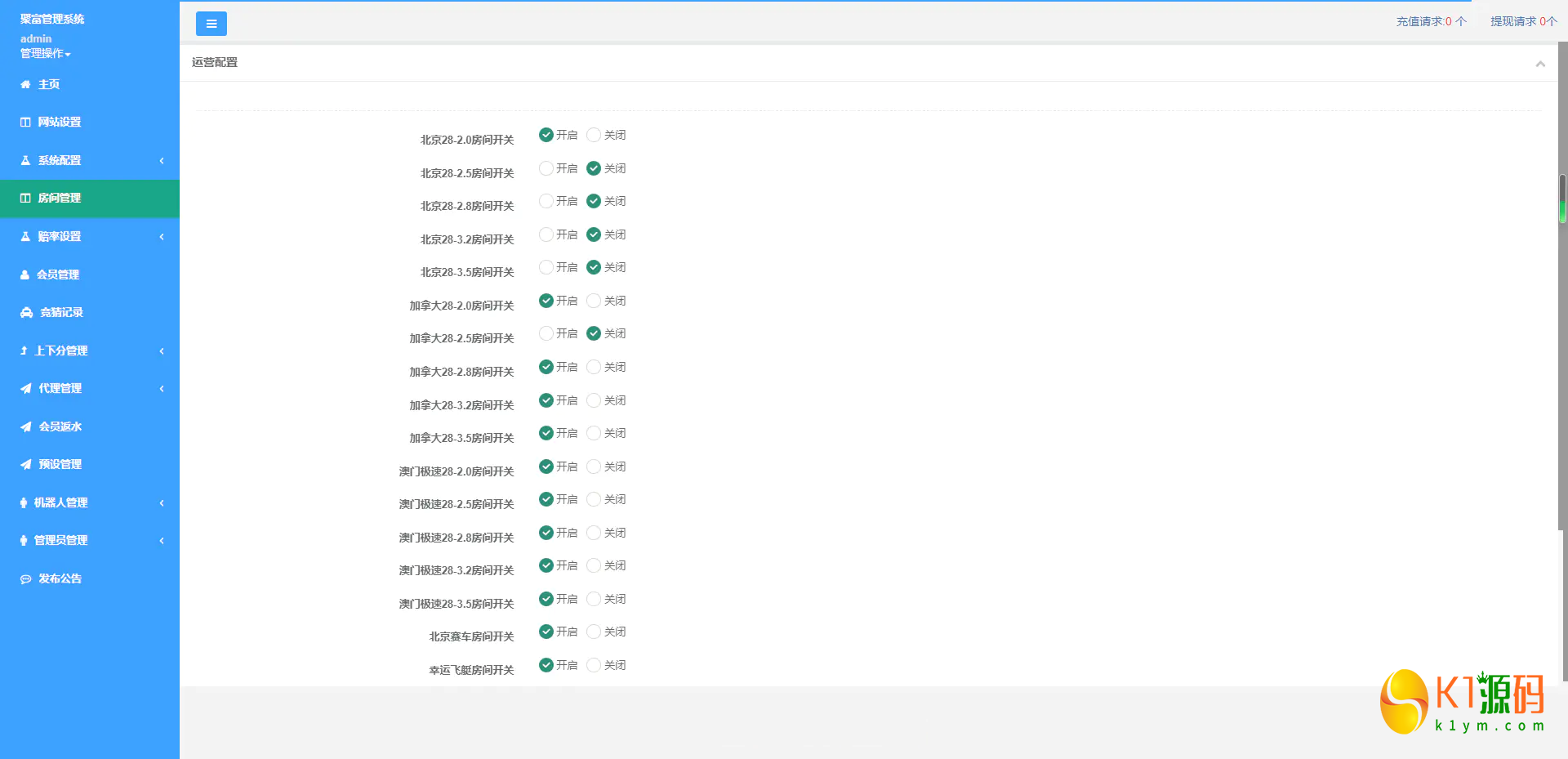Image resolution: width=1568 pixels, height=759 pixels.
Task: Click the figure icon beside 管理员管理
Action: 24,540
